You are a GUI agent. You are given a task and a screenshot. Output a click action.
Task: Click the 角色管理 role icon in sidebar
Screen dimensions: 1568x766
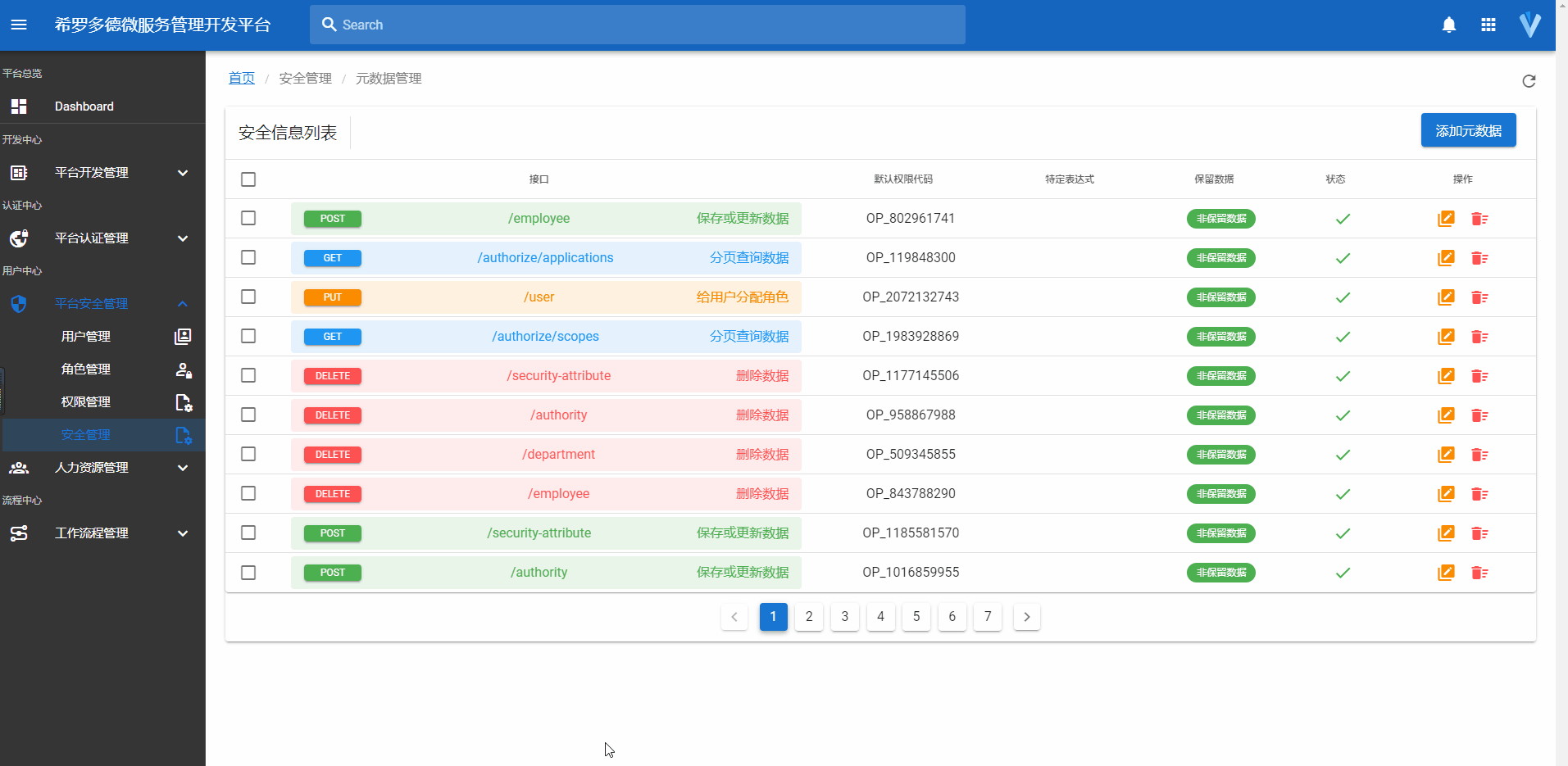(x=183, y=369)
